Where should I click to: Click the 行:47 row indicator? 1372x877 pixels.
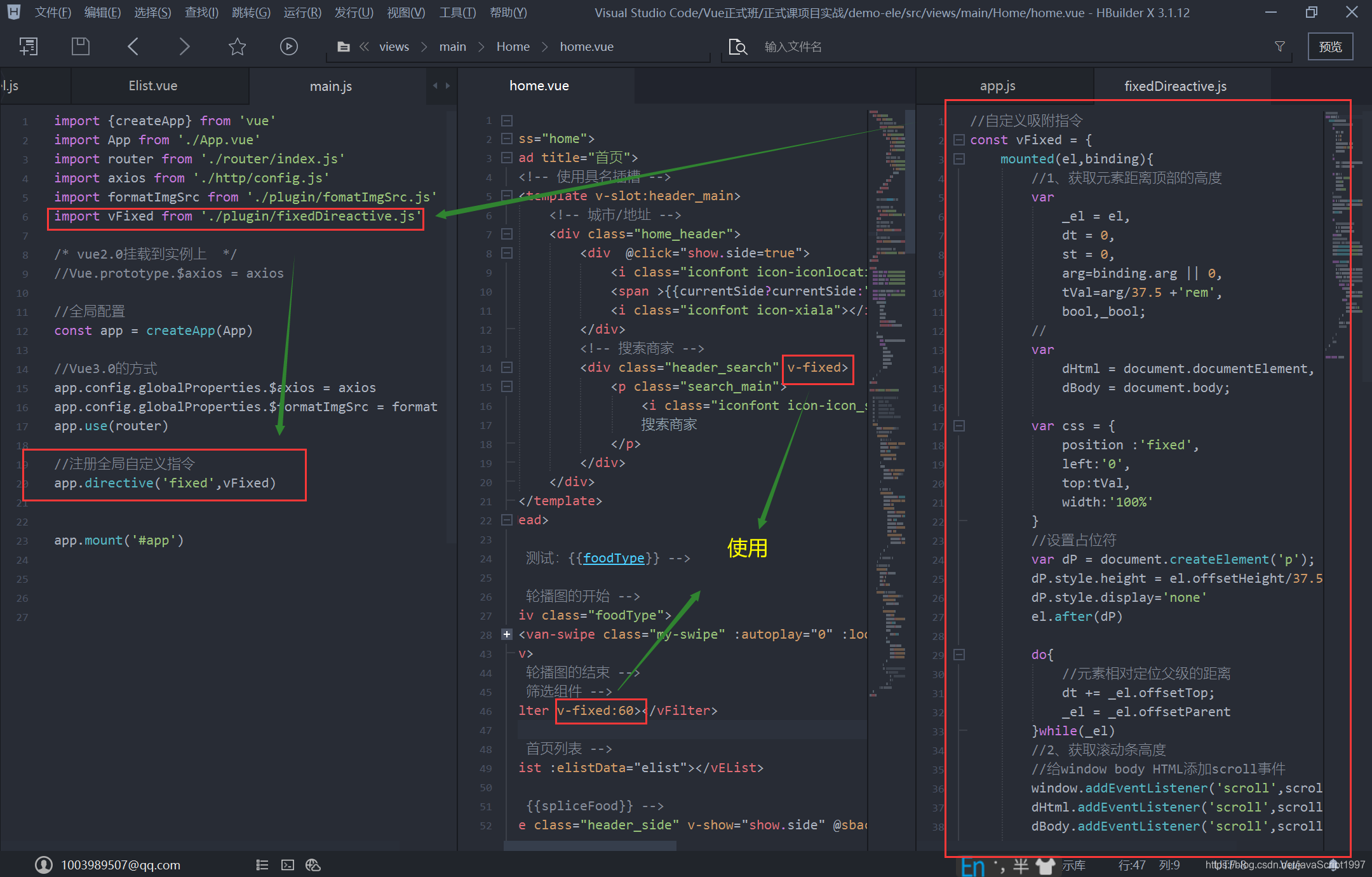(x=1132, y=865)
